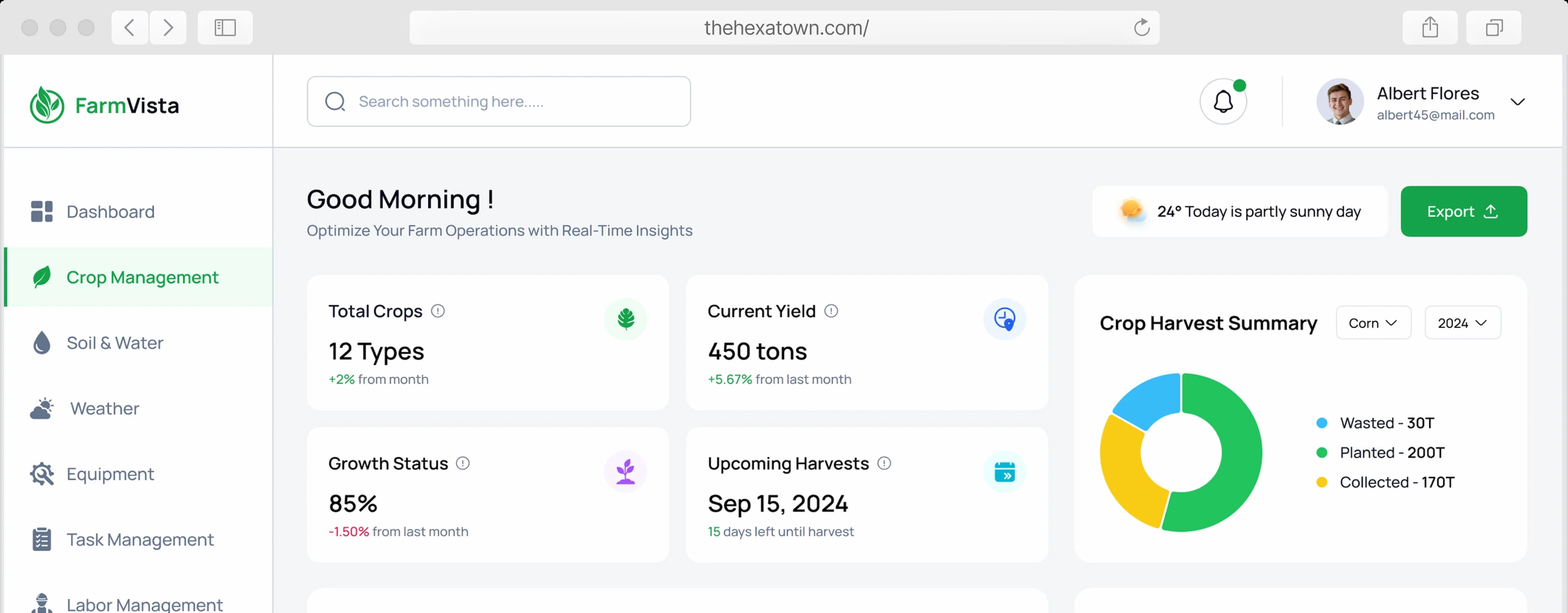Screen dimensions: 1568x613
Task: Click the Upcoming Harvests calendar icon
Action: [1004, 472]
